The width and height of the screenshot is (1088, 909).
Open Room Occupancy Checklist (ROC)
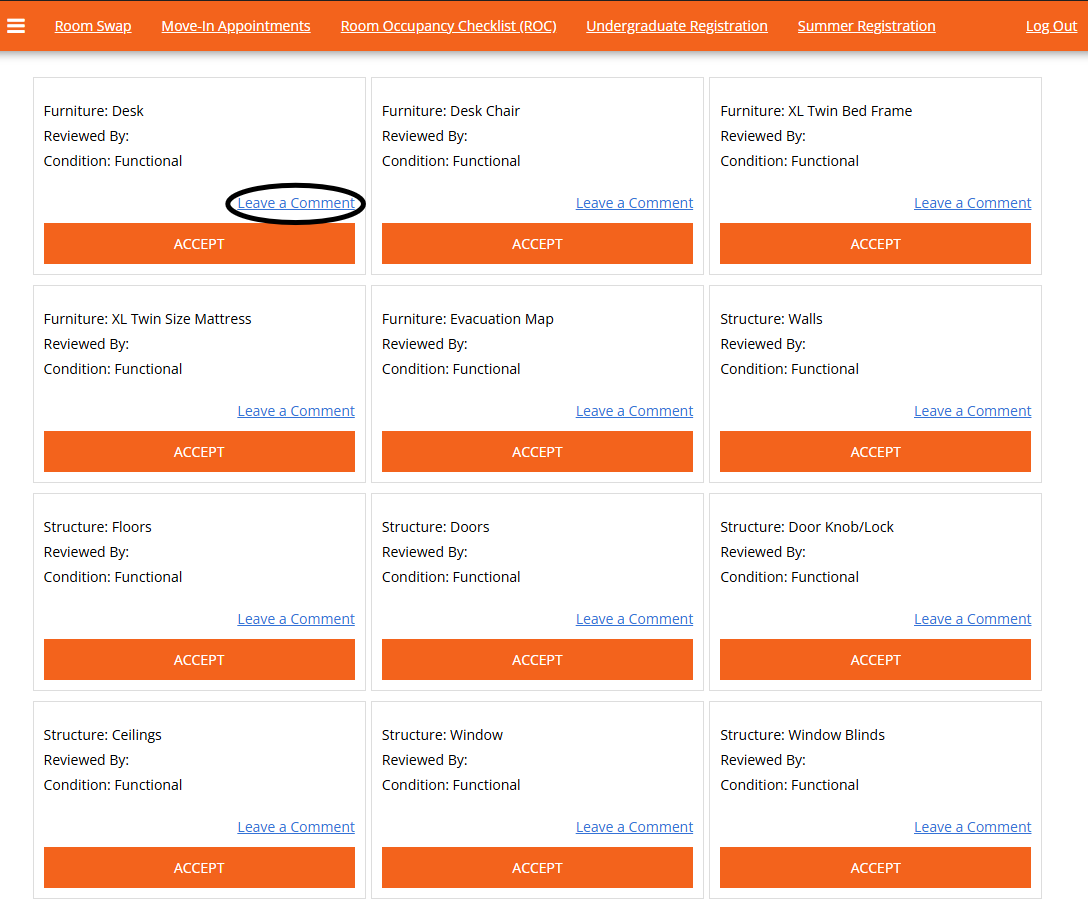click(448, 26)
